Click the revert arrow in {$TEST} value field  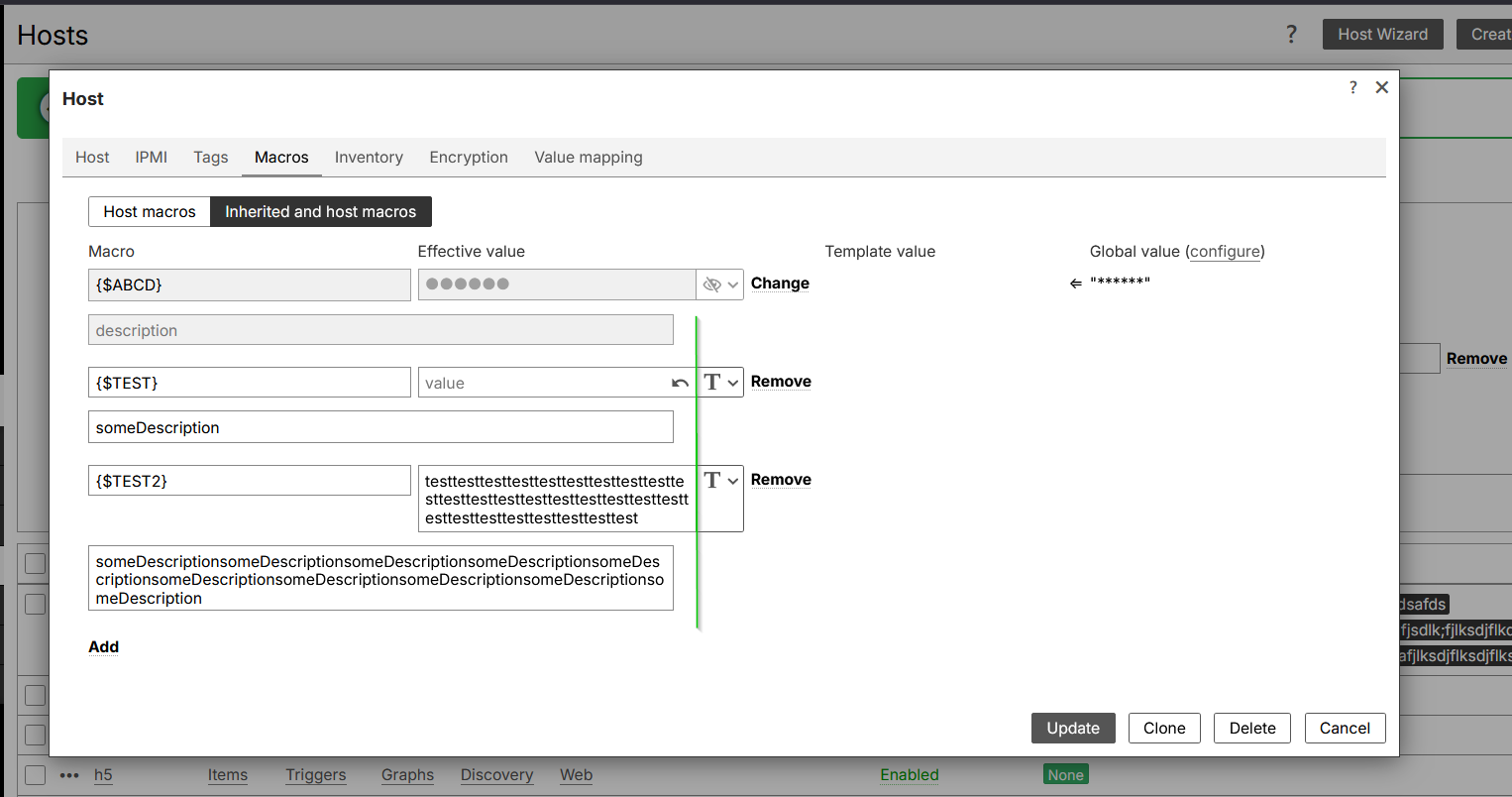click(680, 383)
